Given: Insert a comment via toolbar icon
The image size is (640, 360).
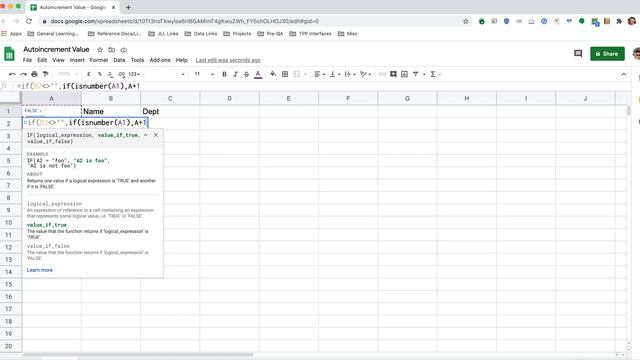Looking at the screenshot, I should [x=393, y=74].
